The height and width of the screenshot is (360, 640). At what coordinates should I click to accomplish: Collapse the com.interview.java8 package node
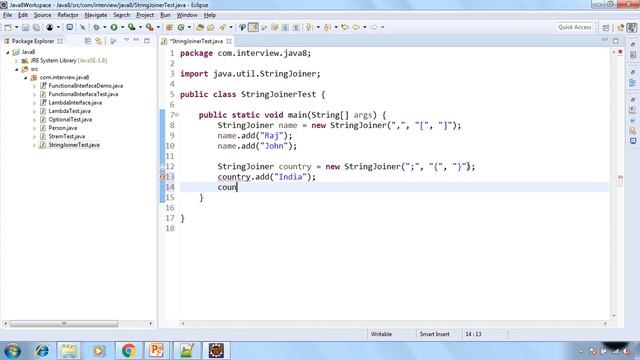(25, 78)
